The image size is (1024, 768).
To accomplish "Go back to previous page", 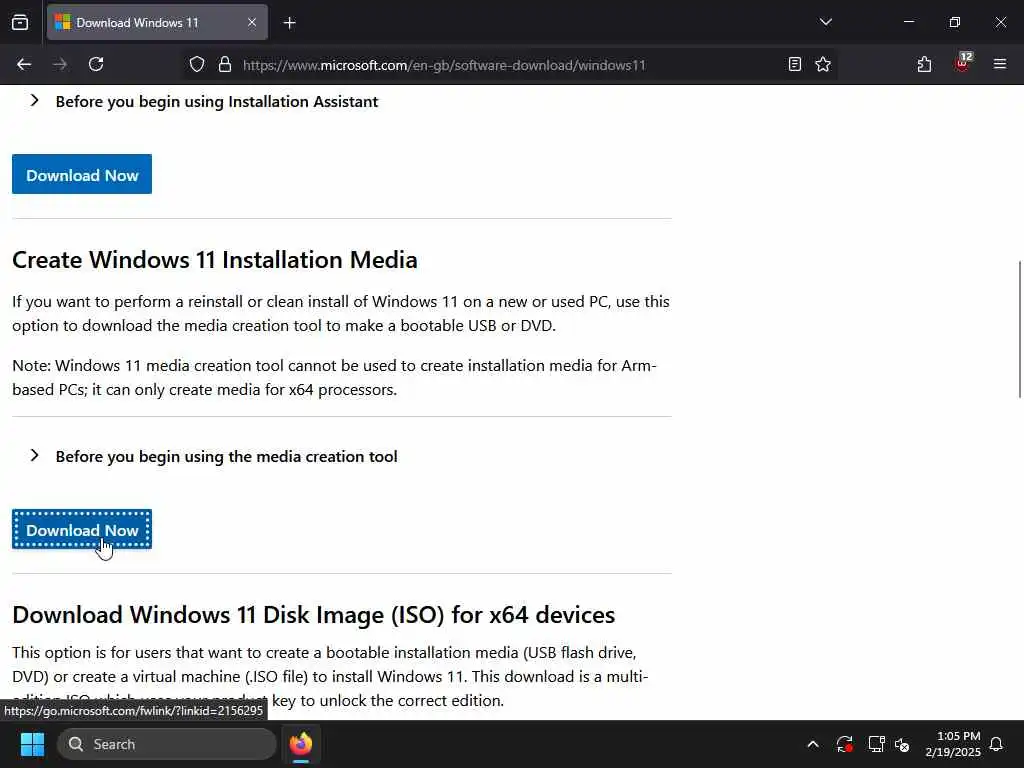I will [x=24, y=65].
